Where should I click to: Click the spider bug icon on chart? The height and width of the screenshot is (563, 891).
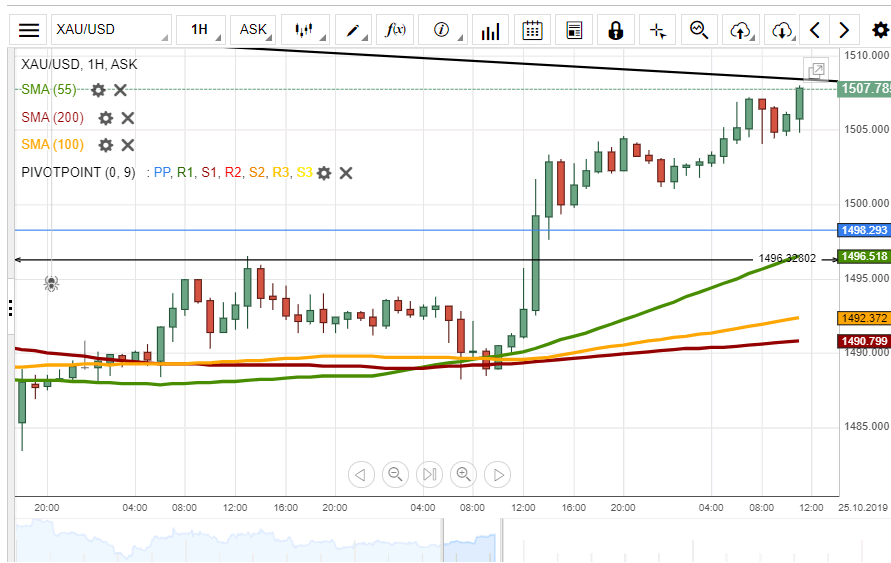click(x=51, y=283)
